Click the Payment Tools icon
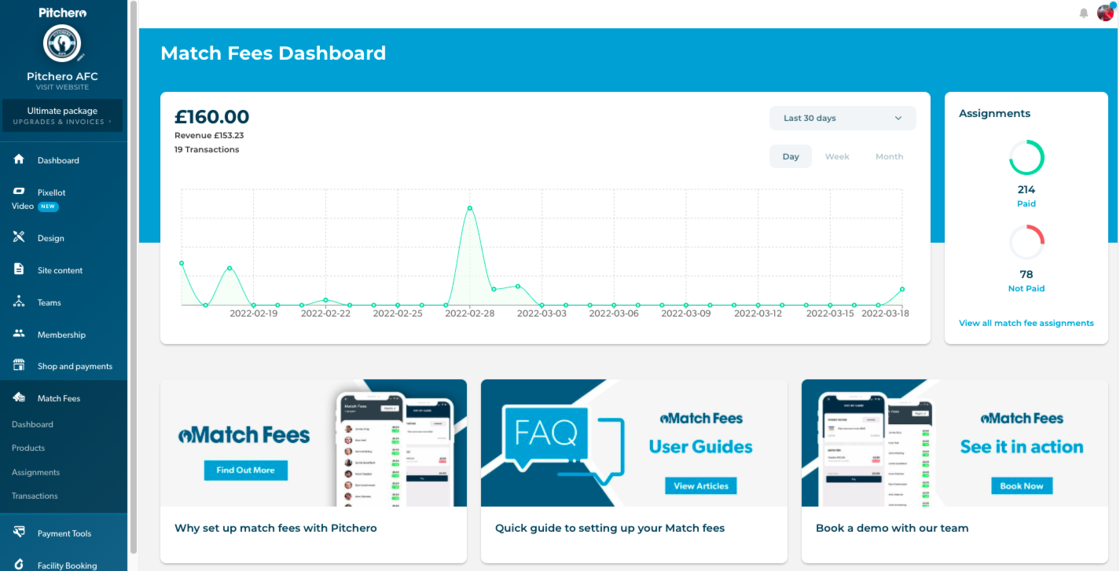 pyautogui.click(x=19, y=532)
